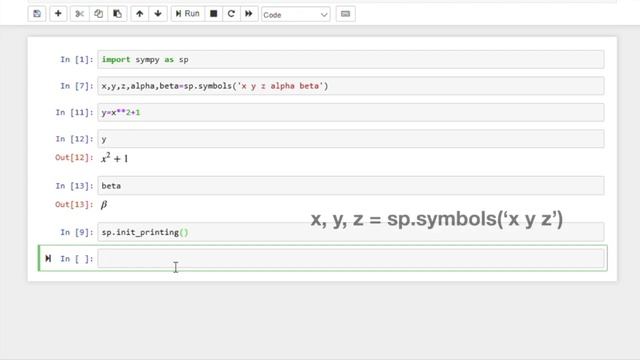Viewport: 640px width, 360px height.
Task: Move the selected cell up
Action: point(140,14)
